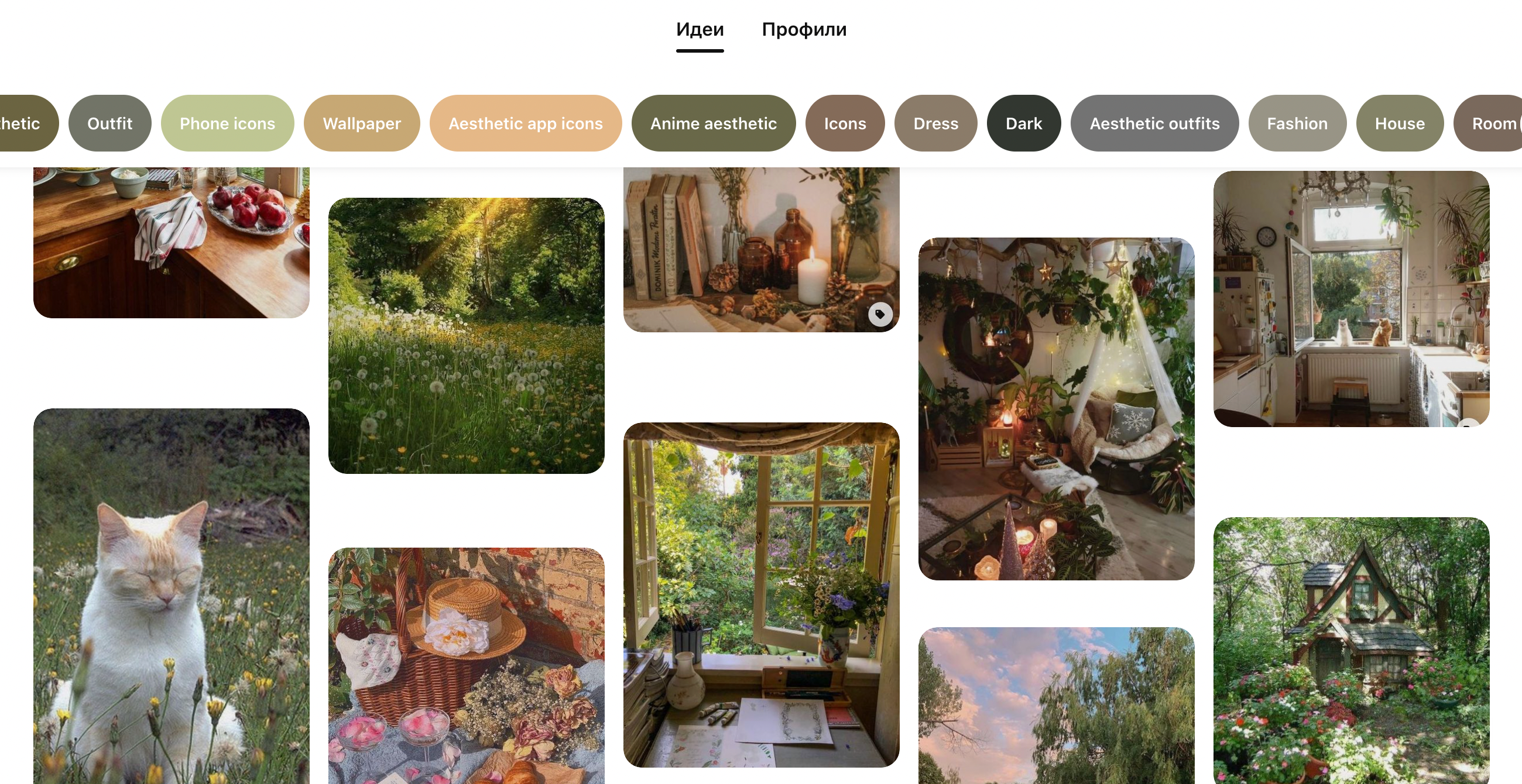Select the Wallpaper category tag
Image resolution: width=1522 pixels, height=784 pixels.
coord(361,122)
